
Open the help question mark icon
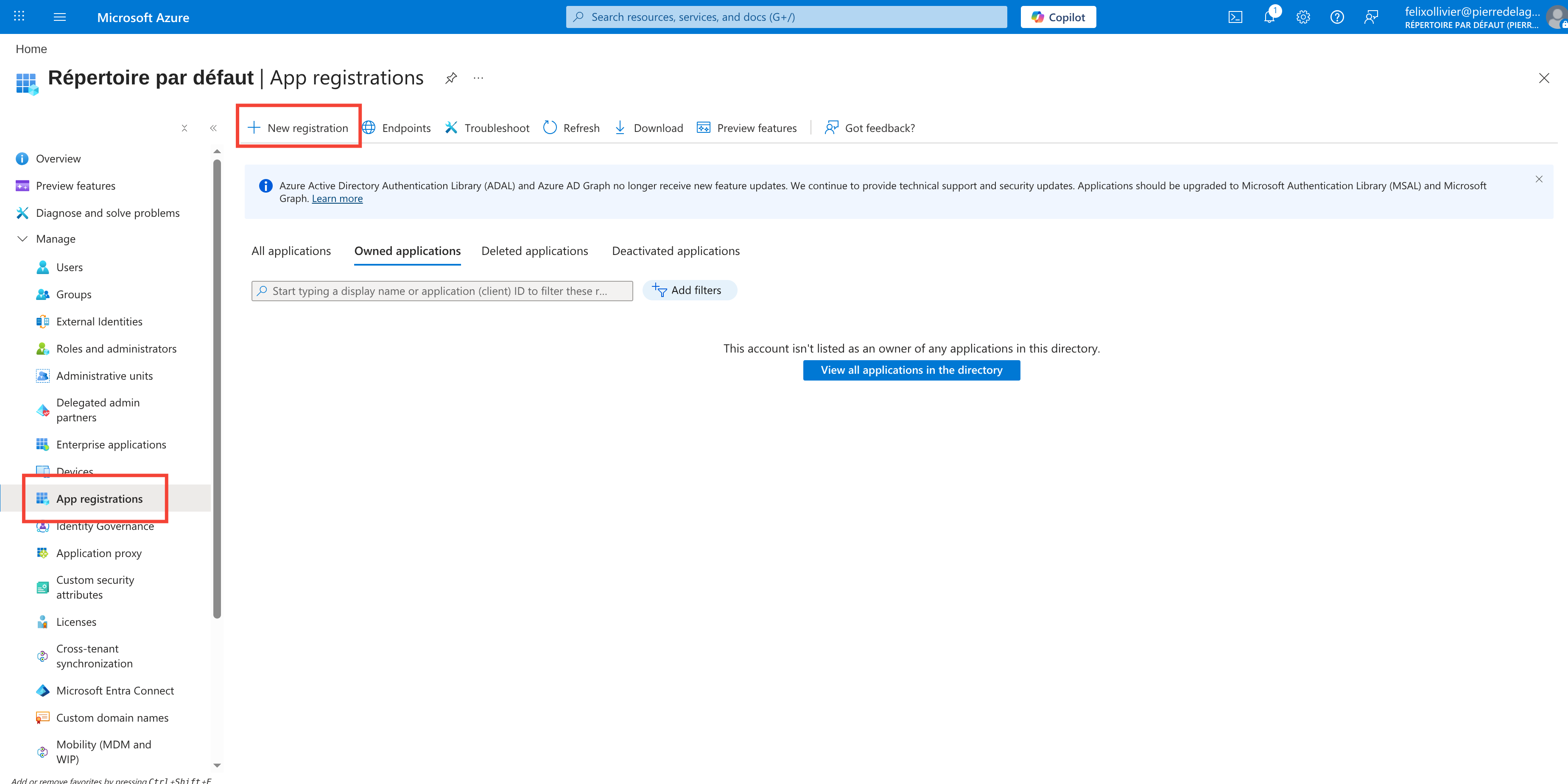pyautogui.click(x=1337, y=17)
